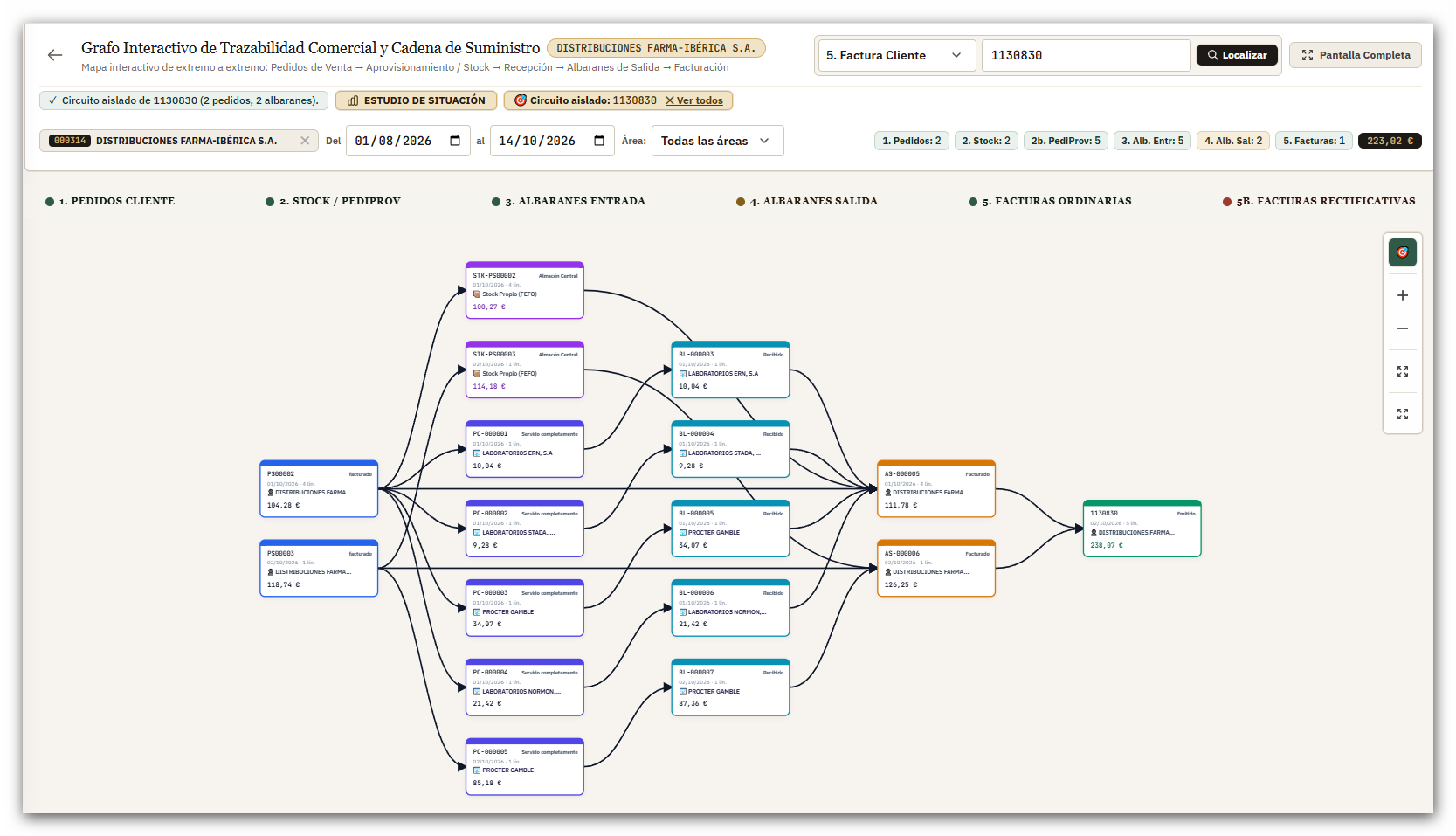Select entry delivery note BL-000003
Image resolution: width=1456 pixels, height=836 pixels.
tap(731, 370)
